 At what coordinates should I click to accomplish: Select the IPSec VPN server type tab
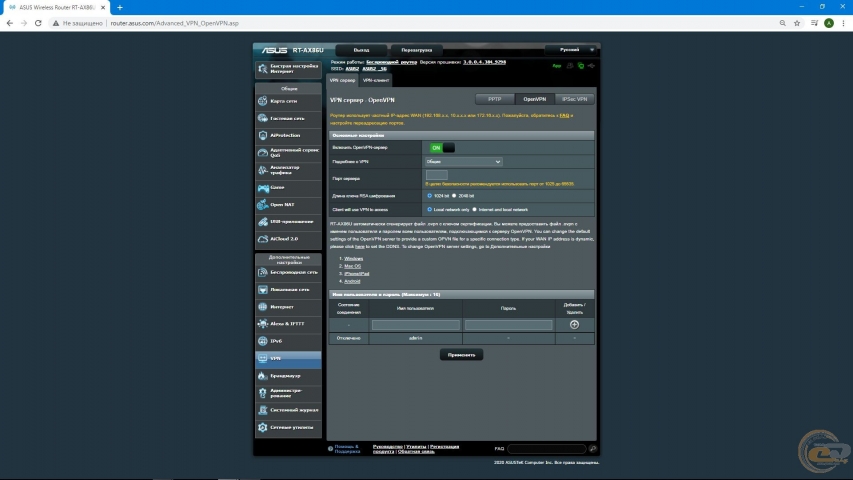pos(574,99)
